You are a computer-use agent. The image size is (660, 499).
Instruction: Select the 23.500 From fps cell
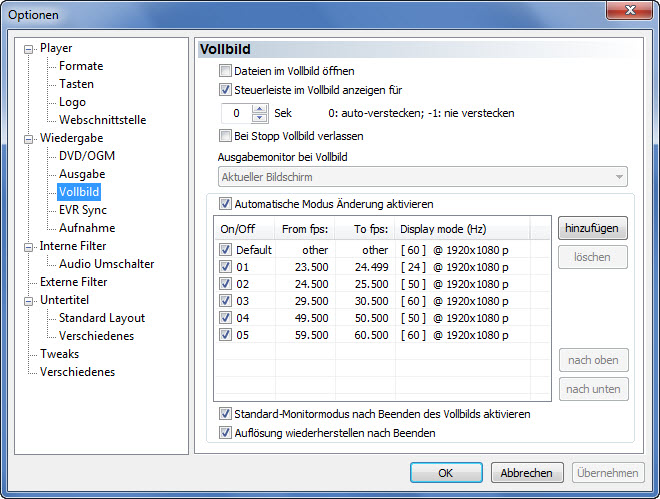tap(311, 267)
